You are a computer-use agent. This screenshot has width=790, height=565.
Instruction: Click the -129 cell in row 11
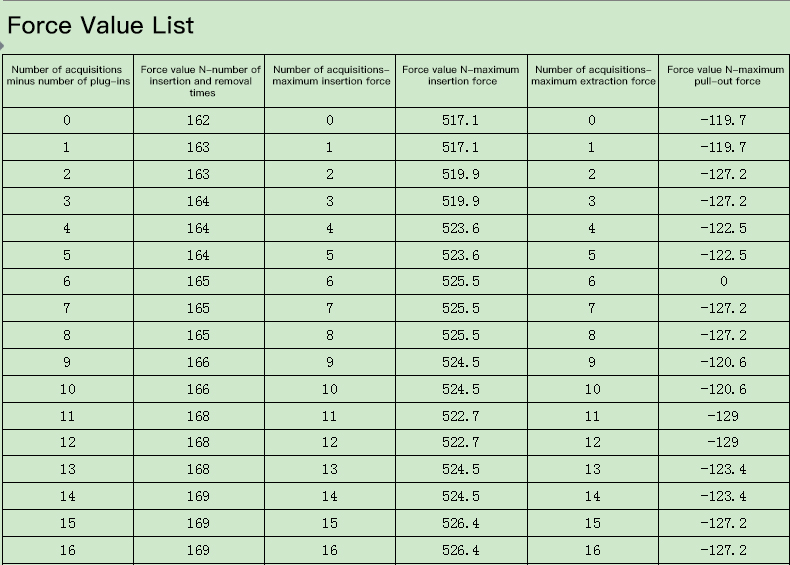coord(725,416)
